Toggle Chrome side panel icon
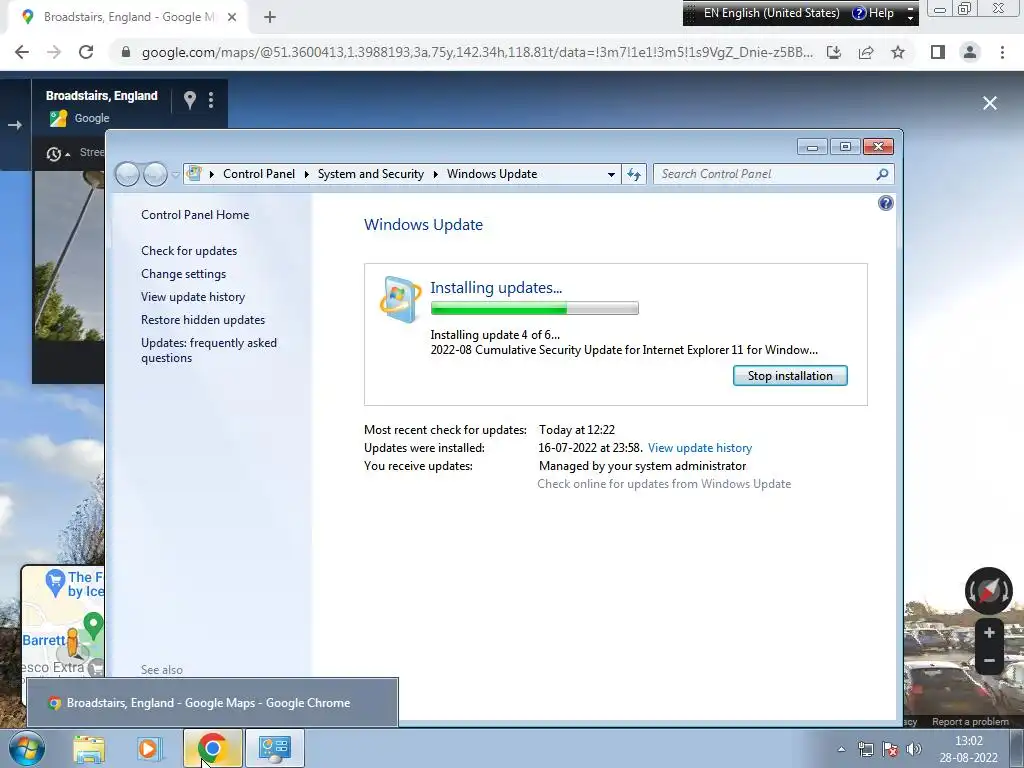This screenshot has width=1024, height=768. point(938,52)
